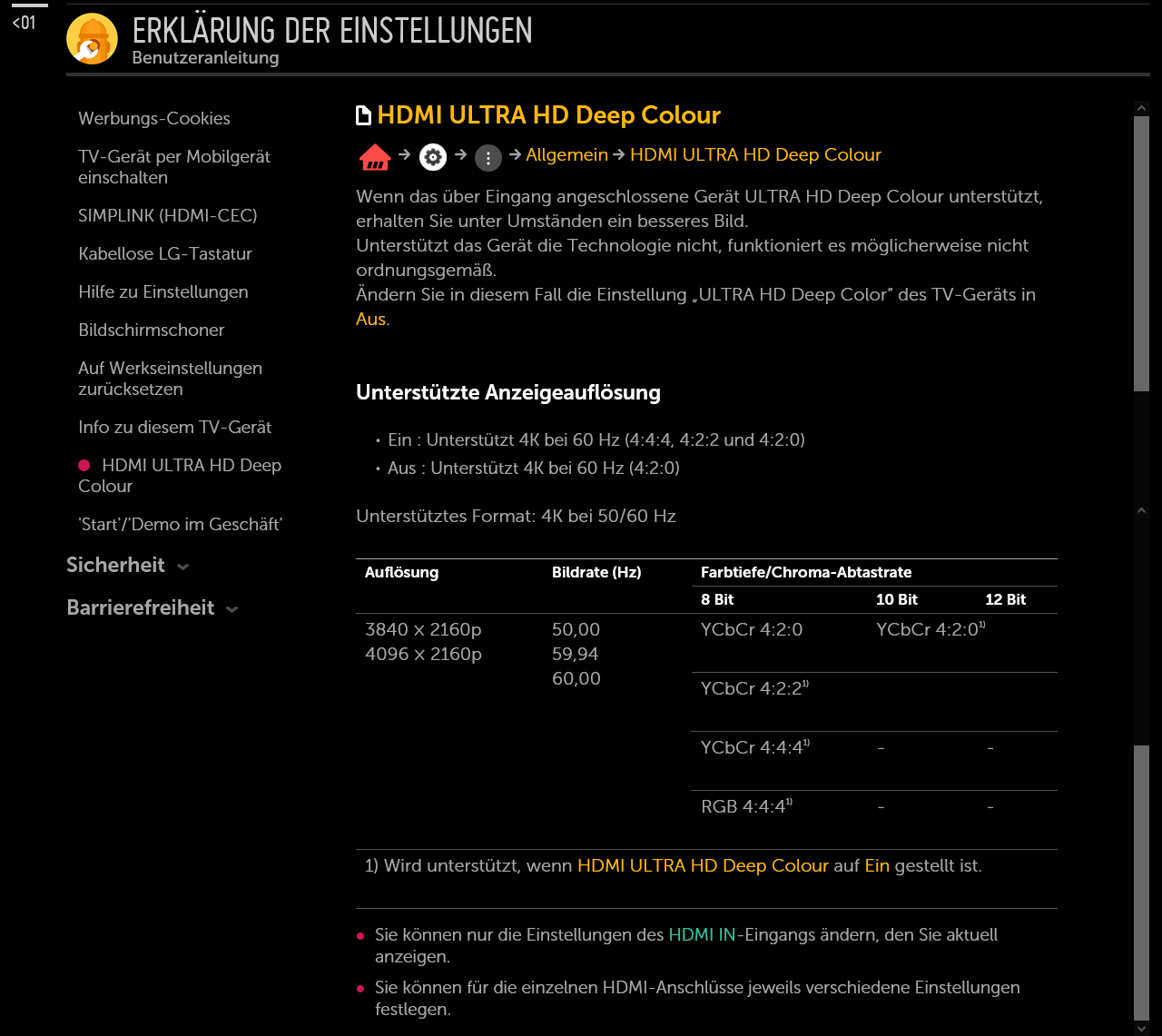Image resolution: width=1162 pixels, height=1036 pixels.
Task: Click the three-dots all settings icon
Action: point(488,158)
